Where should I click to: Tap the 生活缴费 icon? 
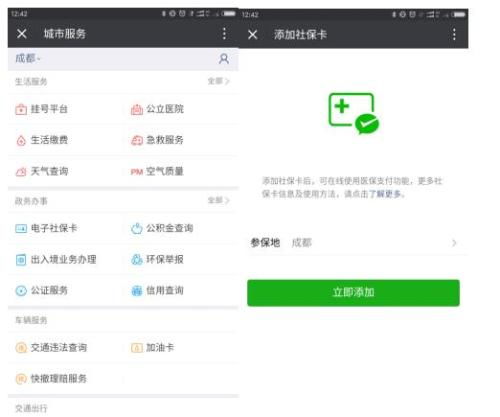click(x=21, y=140)
